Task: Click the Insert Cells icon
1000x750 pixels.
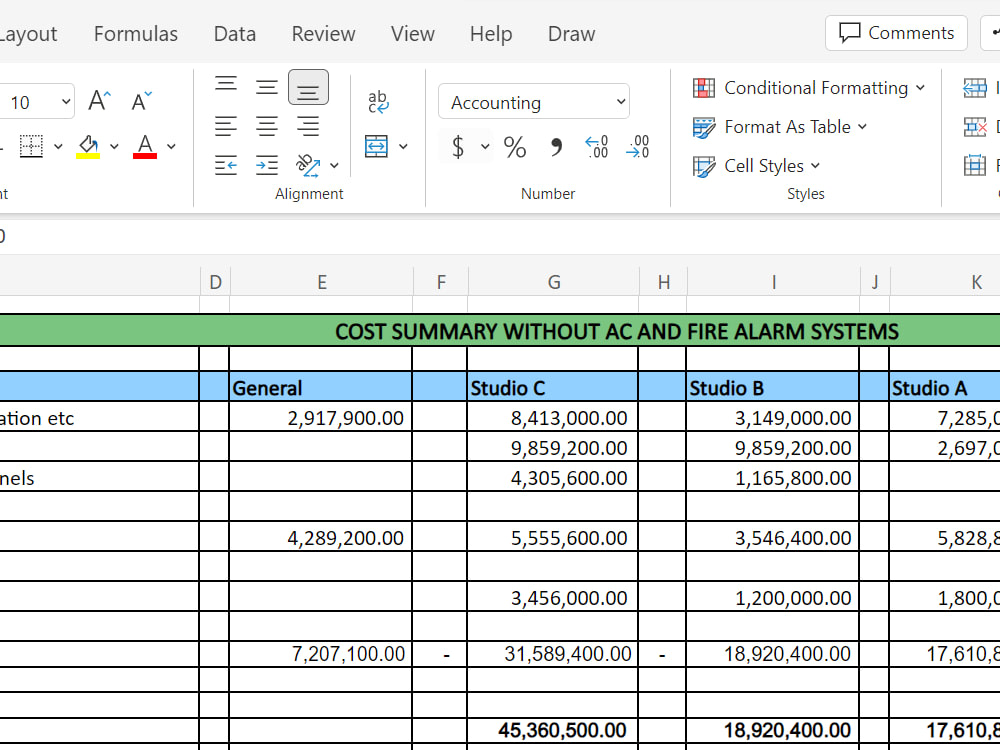Action: [x=975, y=88]
